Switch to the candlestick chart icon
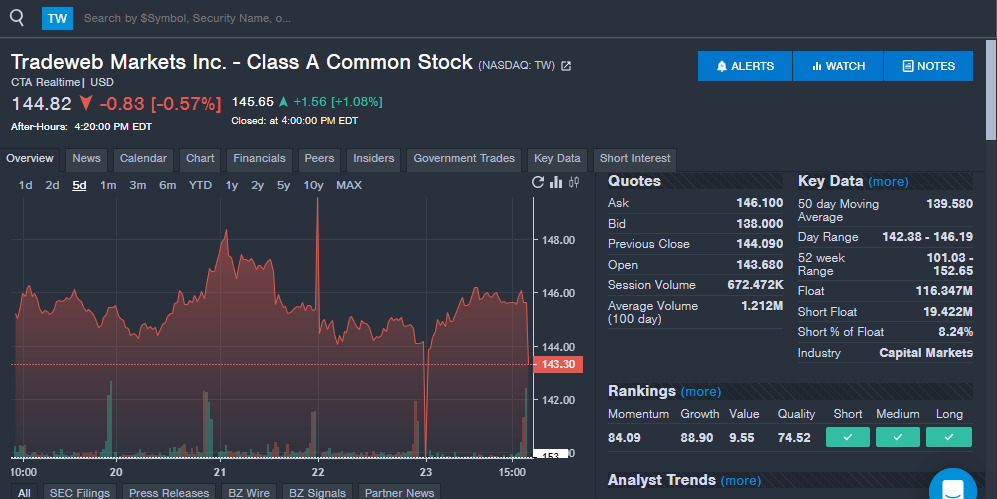The height and width of the screenshot is (499, 997). (x=574, y=182)
